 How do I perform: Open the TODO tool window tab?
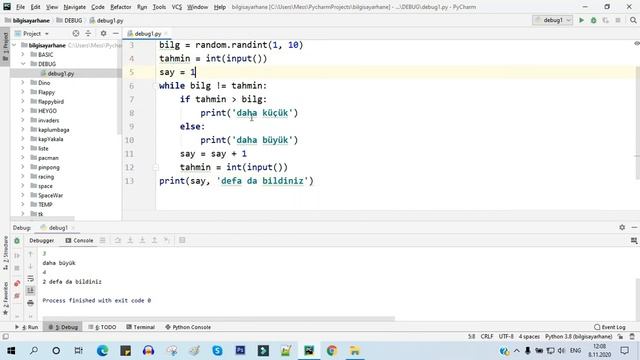(102, 327)
